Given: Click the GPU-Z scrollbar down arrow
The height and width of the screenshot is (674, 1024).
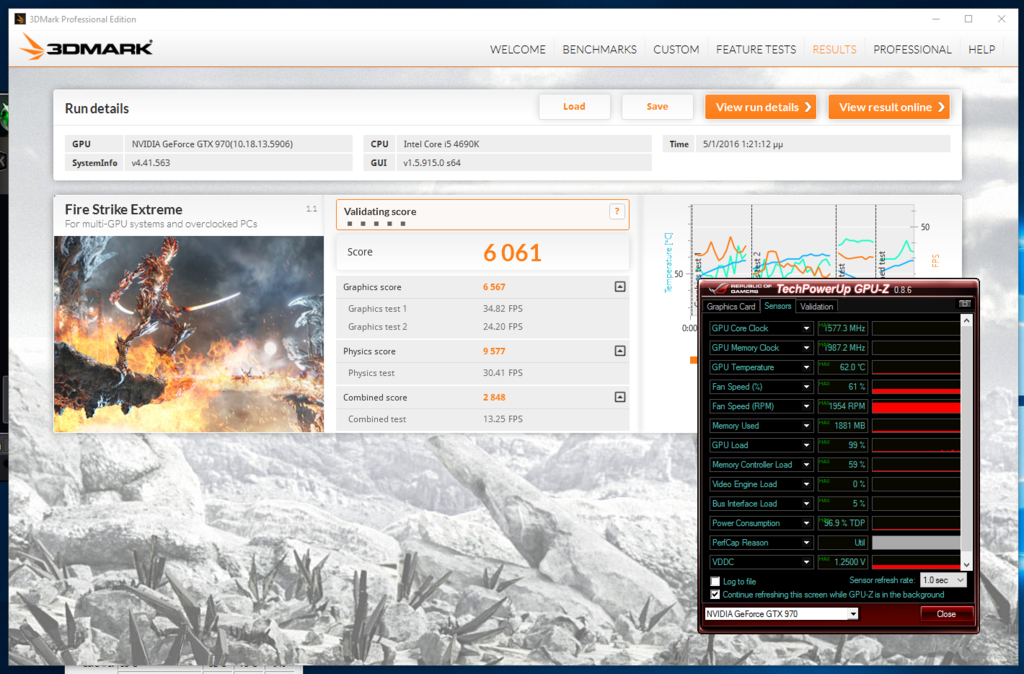Looking at the screenshot, I should coord(967,564).
